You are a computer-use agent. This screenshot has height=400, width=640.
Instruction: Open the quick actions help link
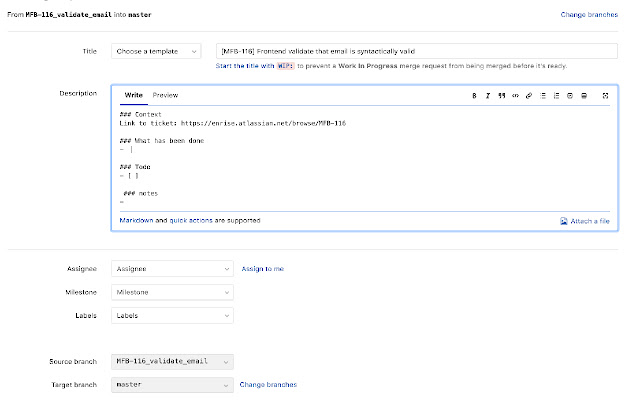(x=191, y=220)
